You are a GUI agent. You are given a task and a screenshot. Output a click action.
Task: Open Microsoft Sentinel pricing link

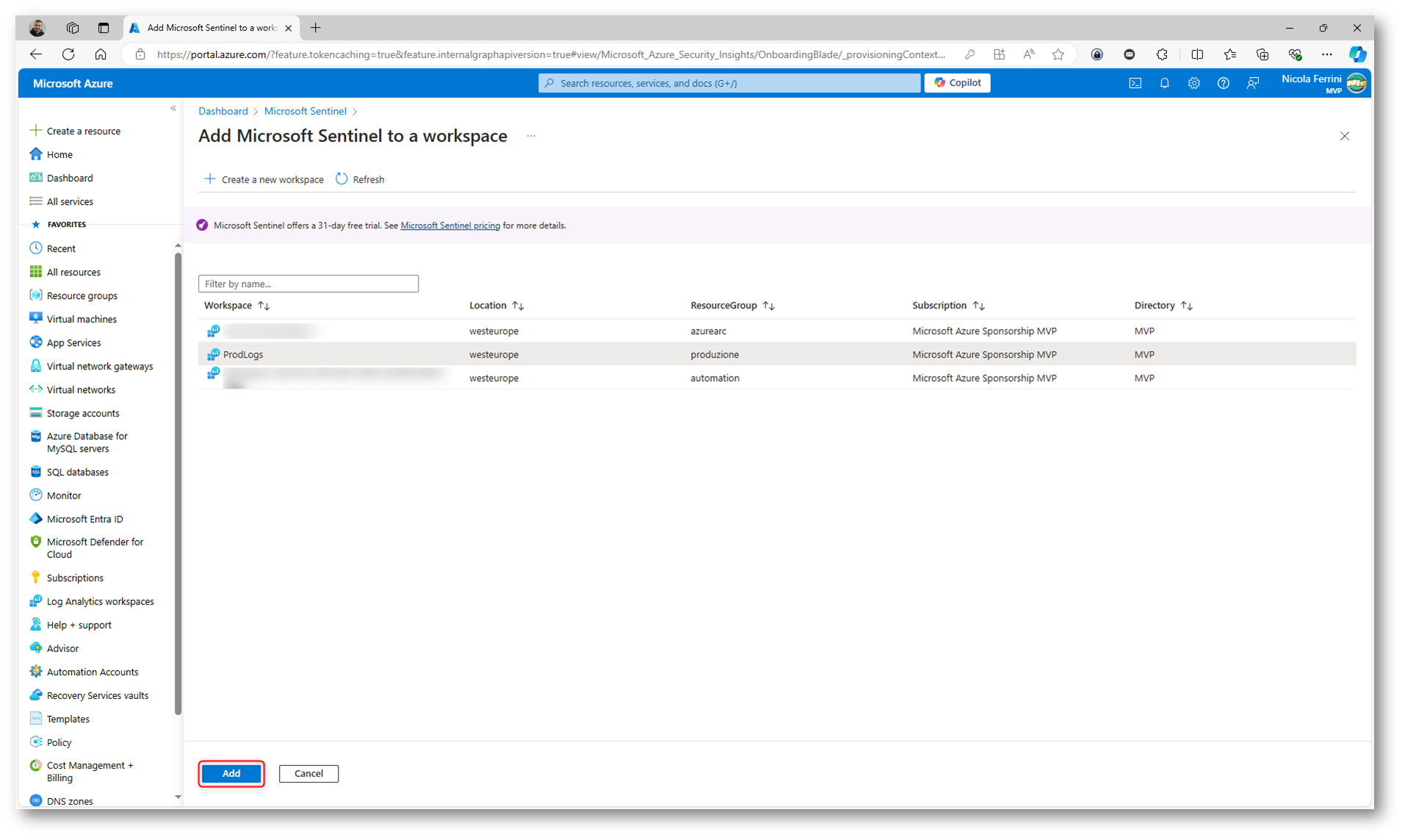click(449, 225)
